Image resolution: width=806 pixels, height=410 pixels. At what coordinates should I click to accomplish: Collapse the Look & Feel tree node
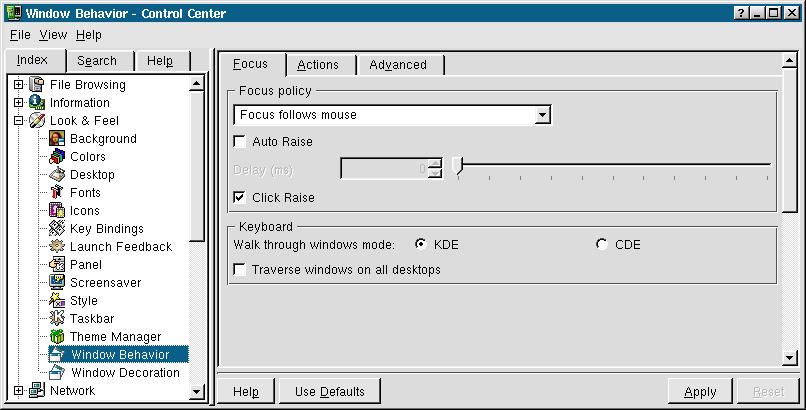tap(19, 120)
